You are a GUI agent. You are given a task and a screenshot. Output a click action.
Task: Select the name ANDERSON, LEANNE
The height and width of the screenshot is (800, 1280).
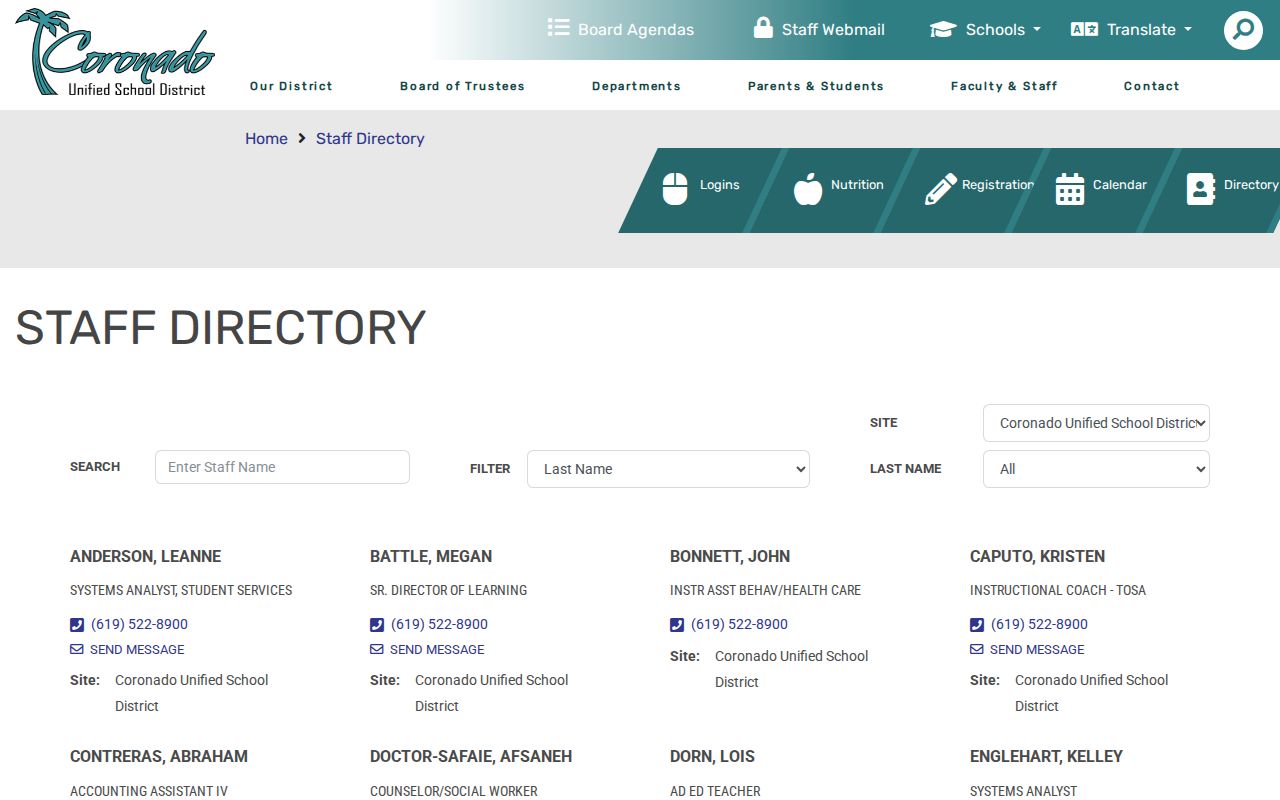pos(145,556)
